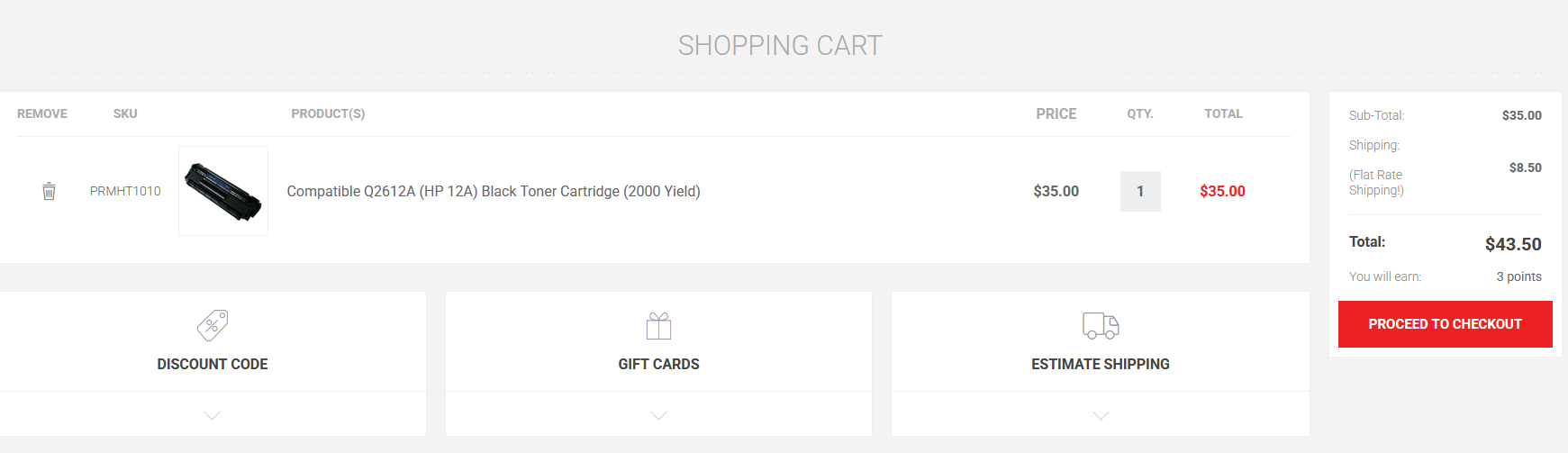Select the ESTIMATE SHIPPING heading
The image size is (1568, 453).
pos(1101,364)
